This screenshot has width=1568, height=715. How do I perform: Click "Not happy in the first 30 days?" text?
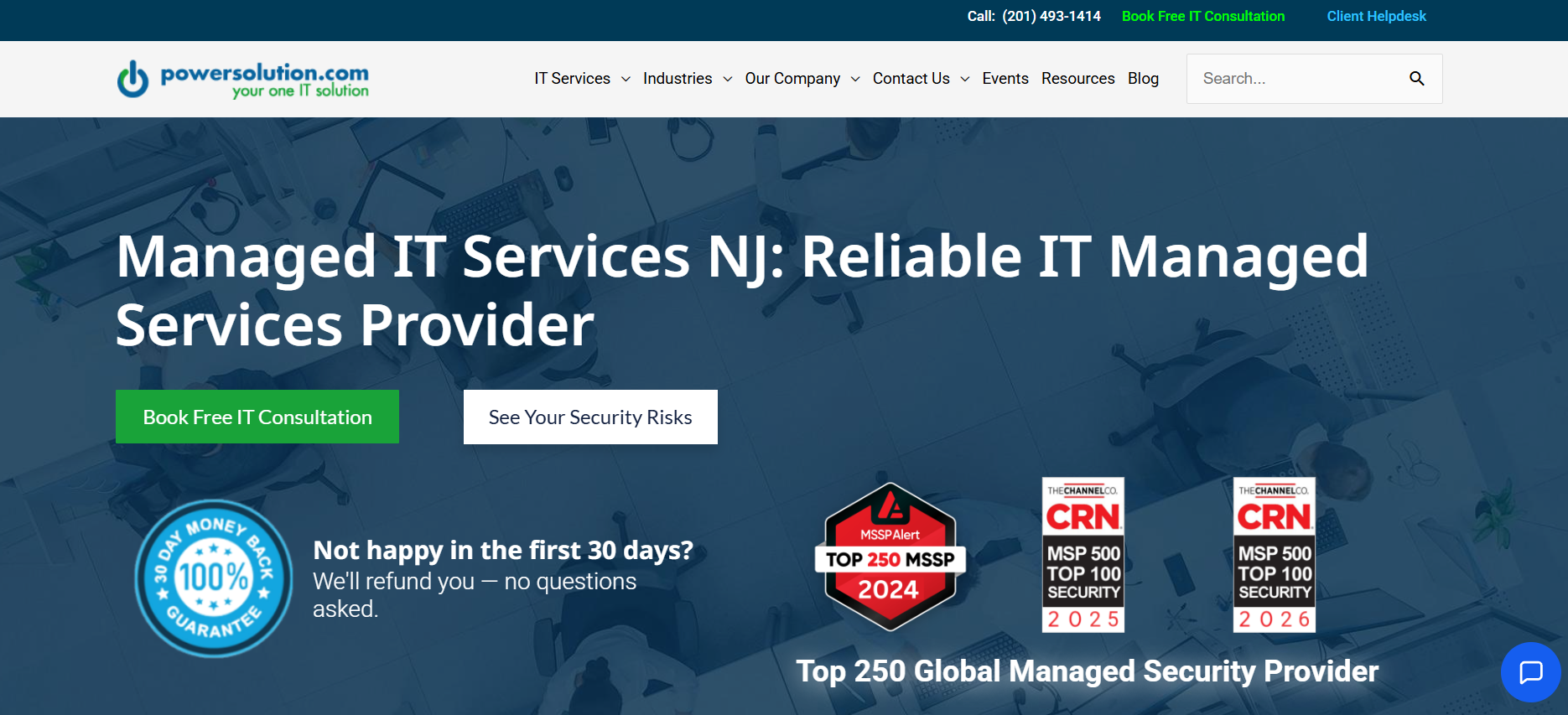pos(503,550)
